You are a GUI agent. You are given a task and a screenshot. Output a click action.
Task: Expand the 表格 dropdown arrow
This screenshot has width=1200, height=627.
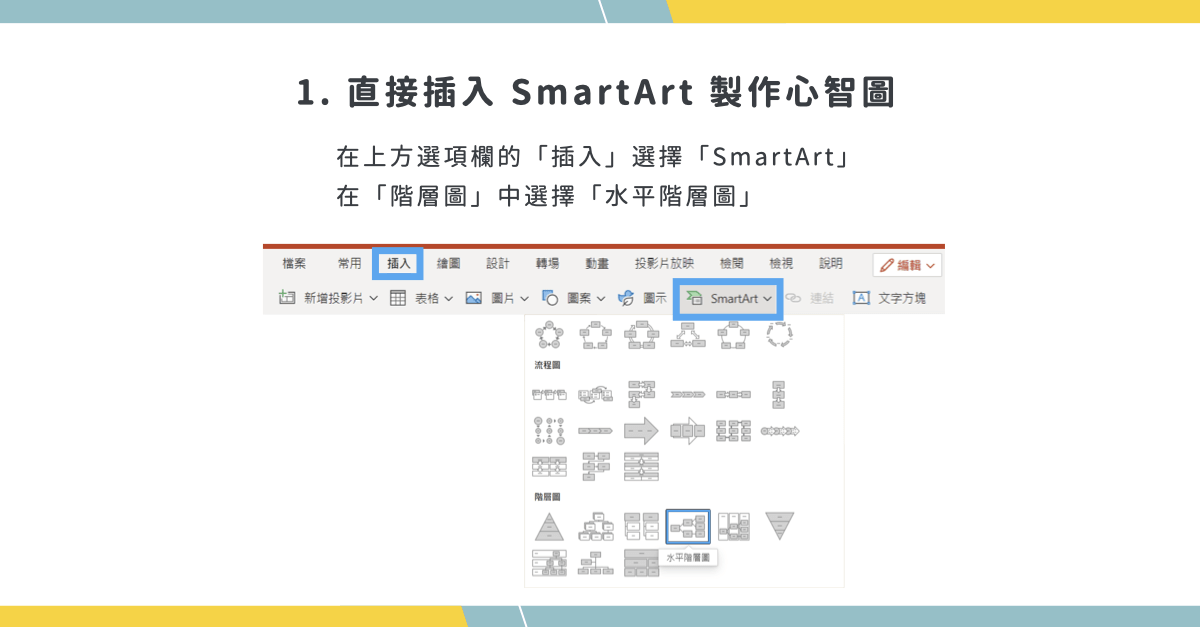coord(449,298)
